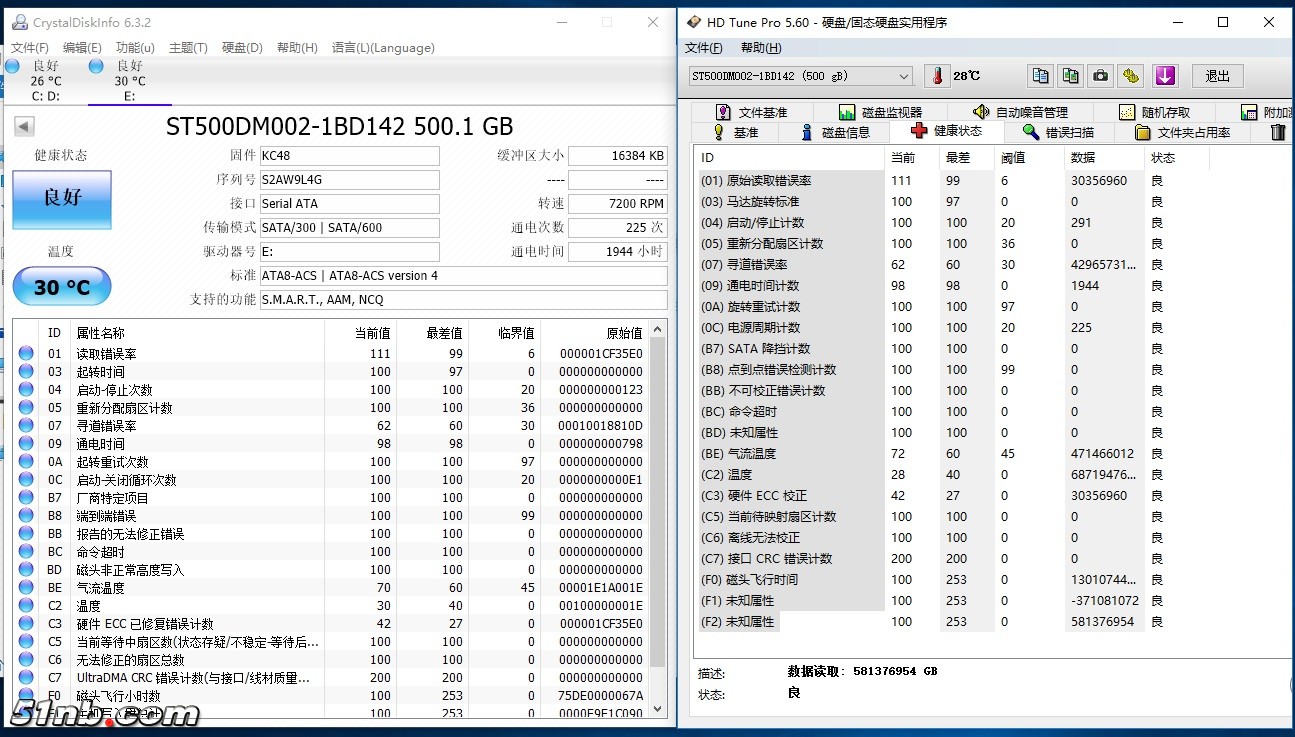
Task: Click the back arrow in CrystalDiskInfo
Action: (23, 126)
